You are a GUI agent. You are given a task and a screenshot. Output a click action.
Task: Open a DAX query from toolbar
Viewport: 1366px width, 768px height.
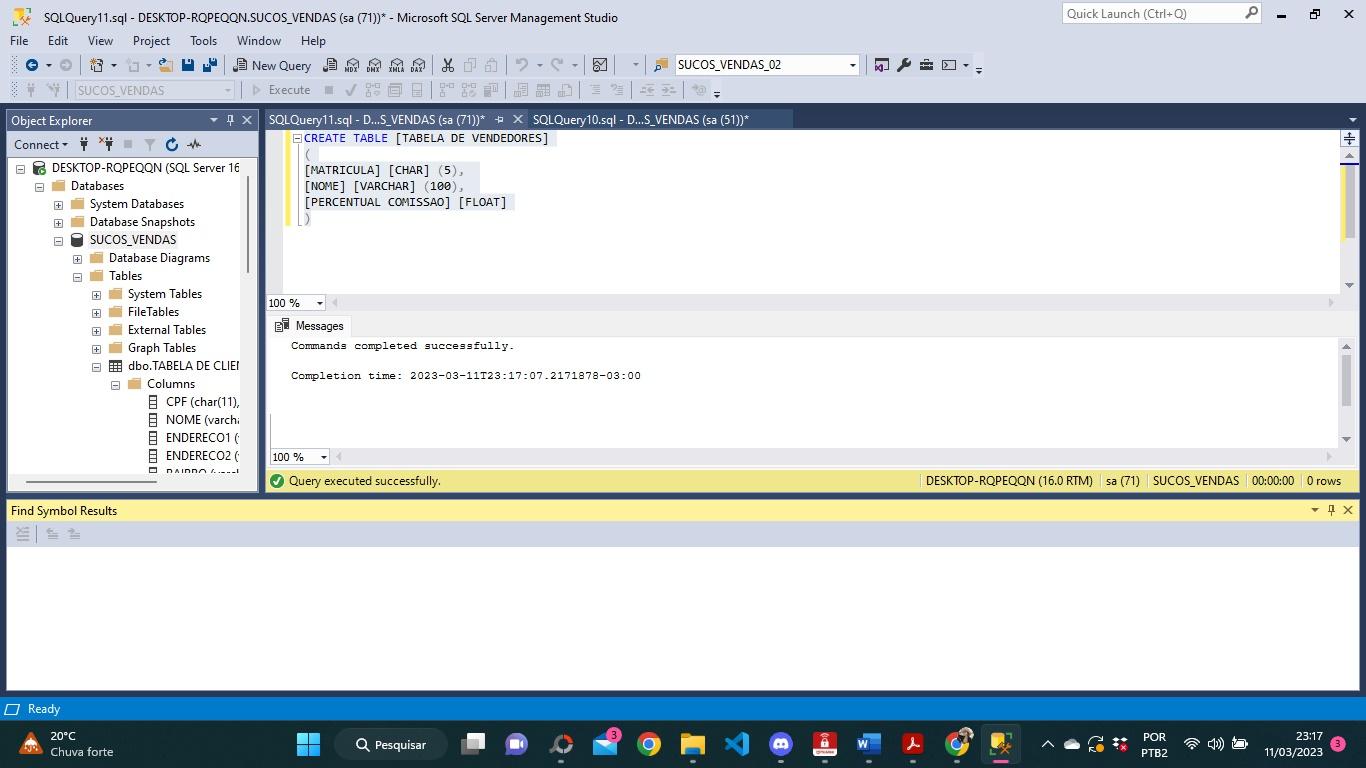click(x=418, y=65)
